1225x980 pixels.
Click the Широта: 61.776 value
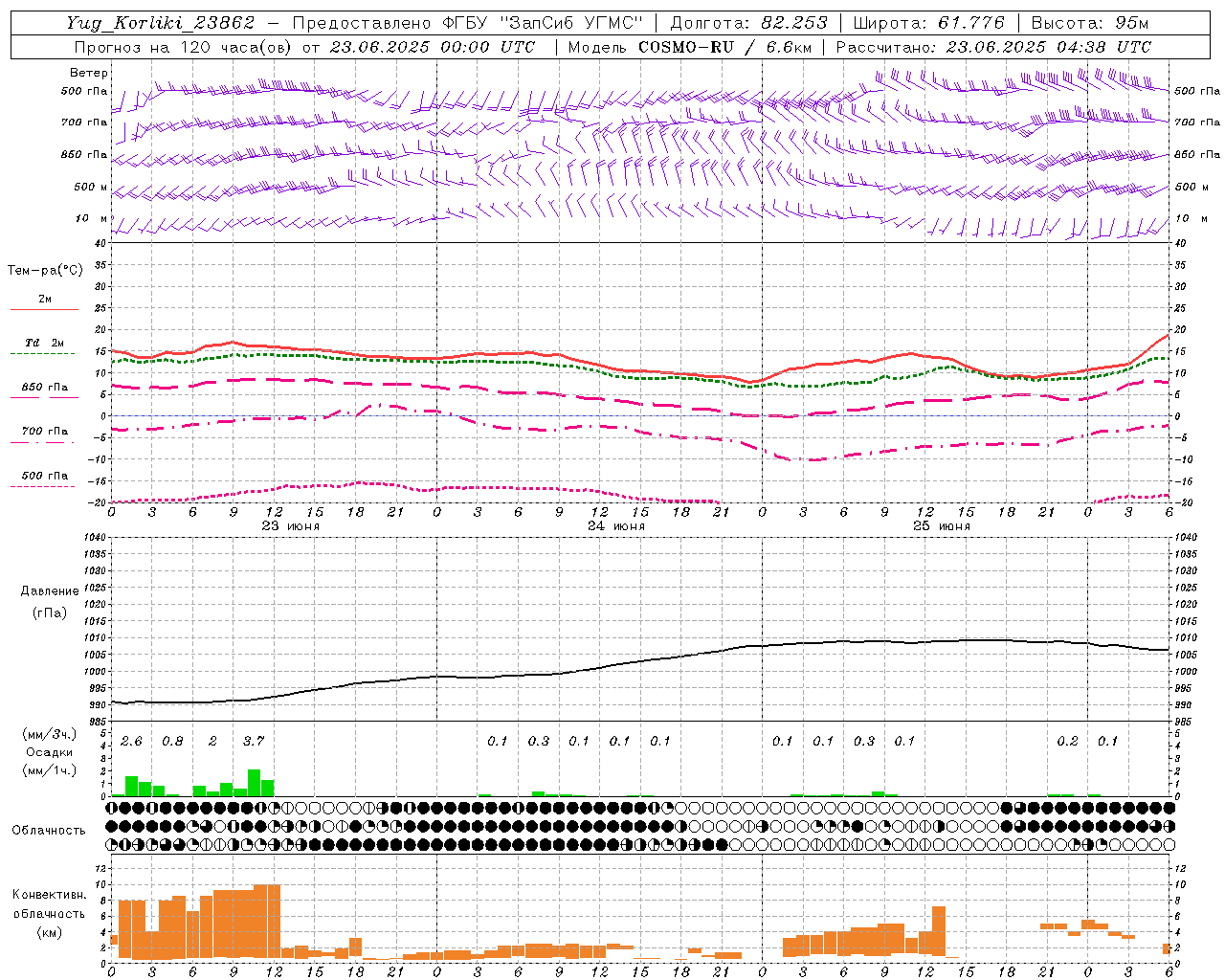928,23
